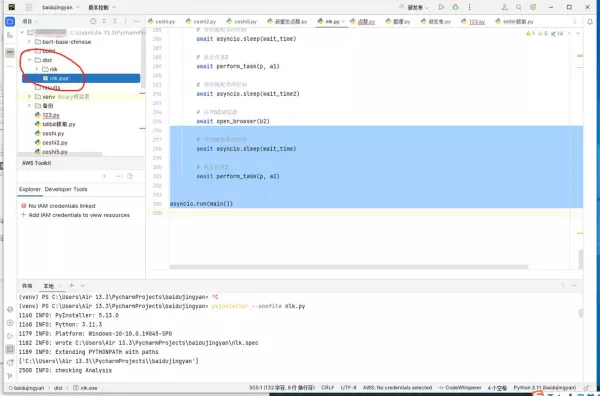Open the user account icon
Screen dimensions: 600x396
click(x=505, y=7)
